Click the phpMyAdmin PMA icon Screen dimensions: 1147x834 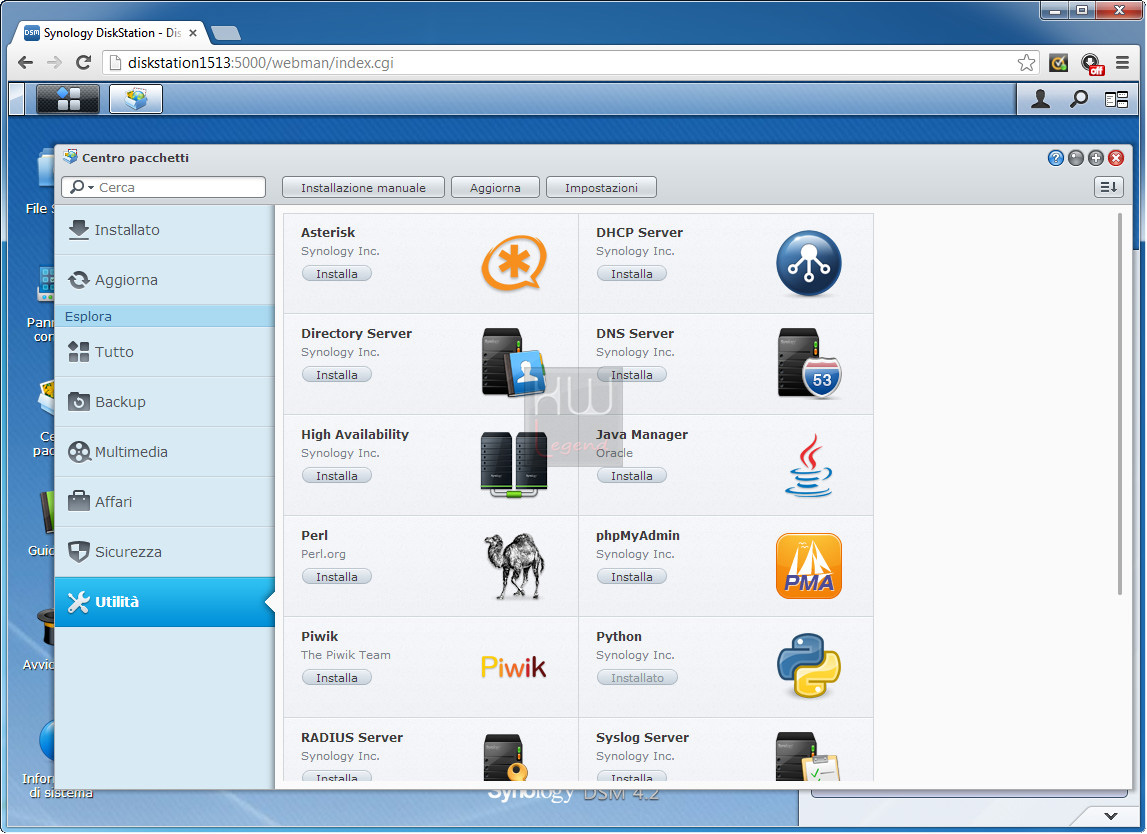[x=808, y=566]
